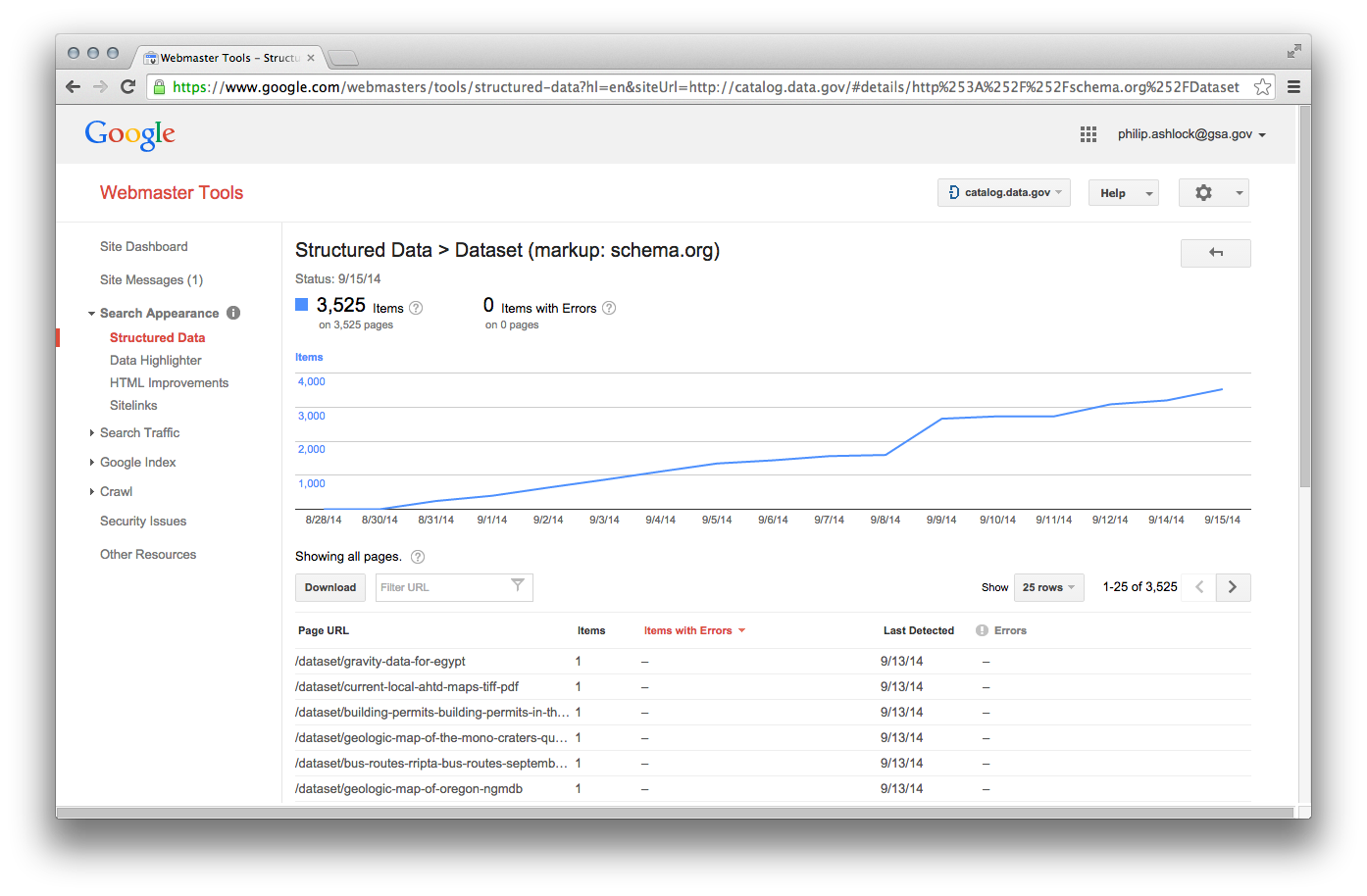Open a new browser tab

343,58
